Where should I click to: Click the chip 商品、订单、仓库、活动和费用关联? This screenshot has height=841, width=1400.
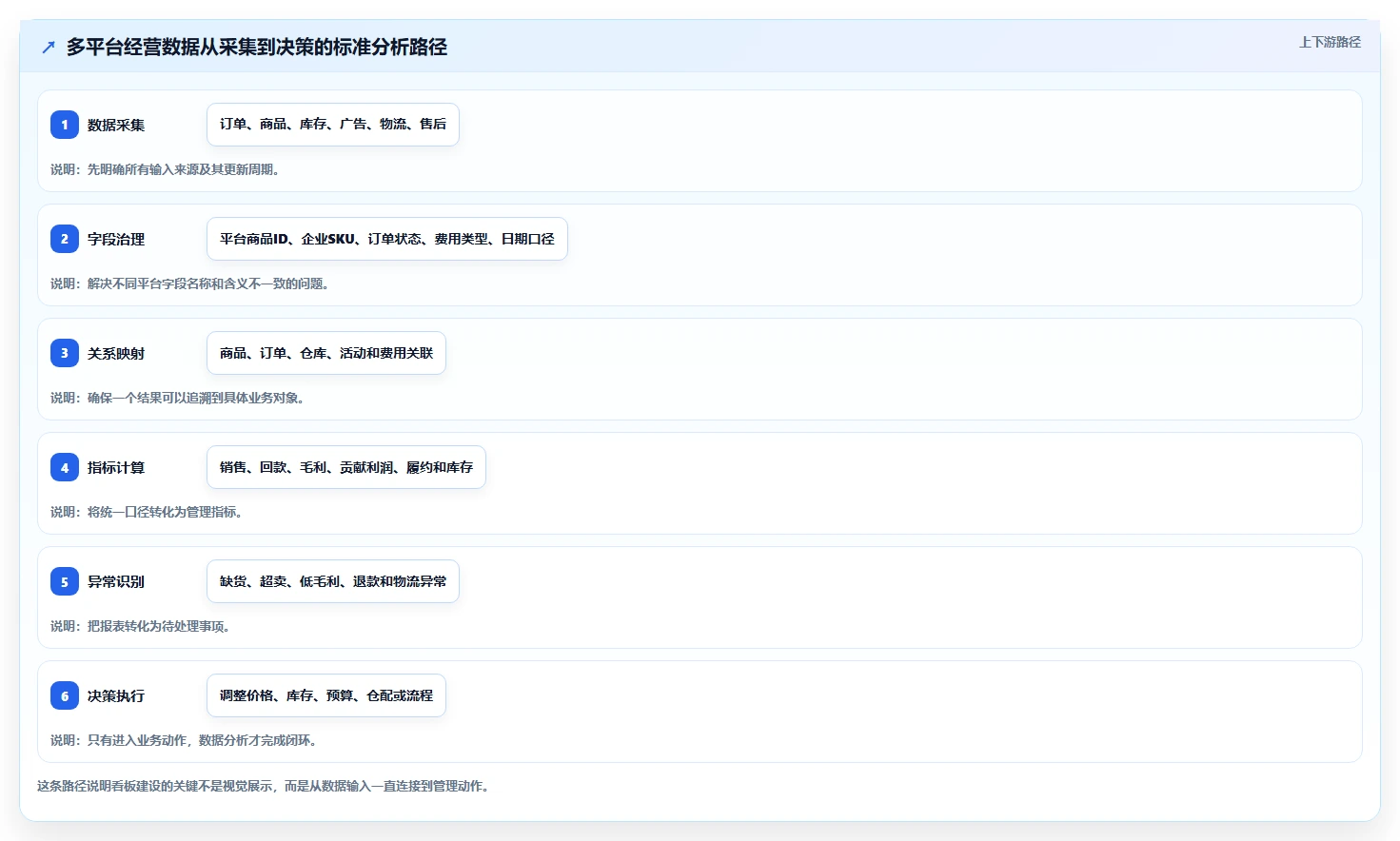(326, 353)
